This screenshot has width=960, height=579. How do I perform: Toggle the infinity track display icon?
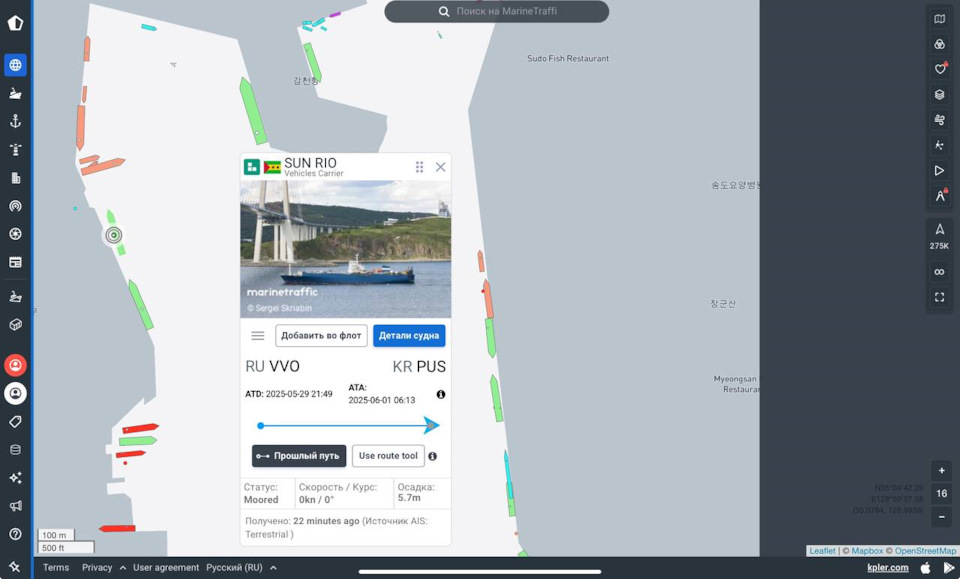click(x=939, y=272)
